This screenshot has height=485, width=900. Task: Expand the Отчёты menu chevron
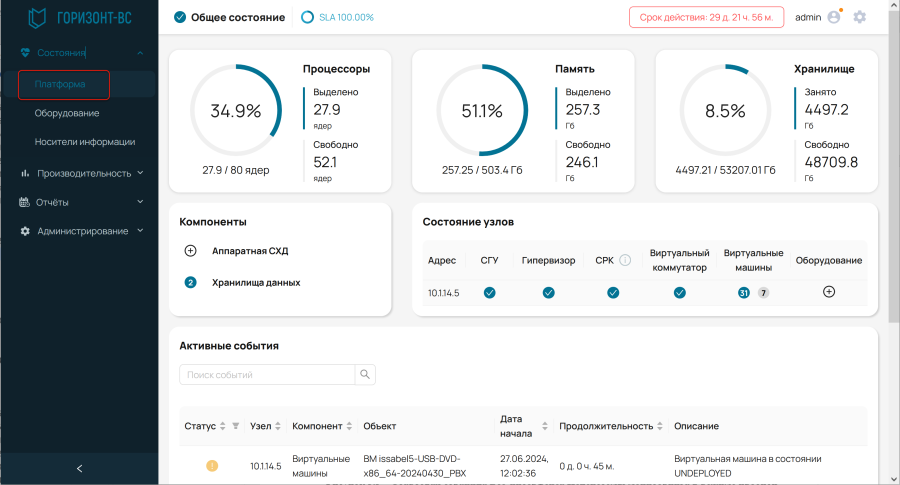pos(140,201)
